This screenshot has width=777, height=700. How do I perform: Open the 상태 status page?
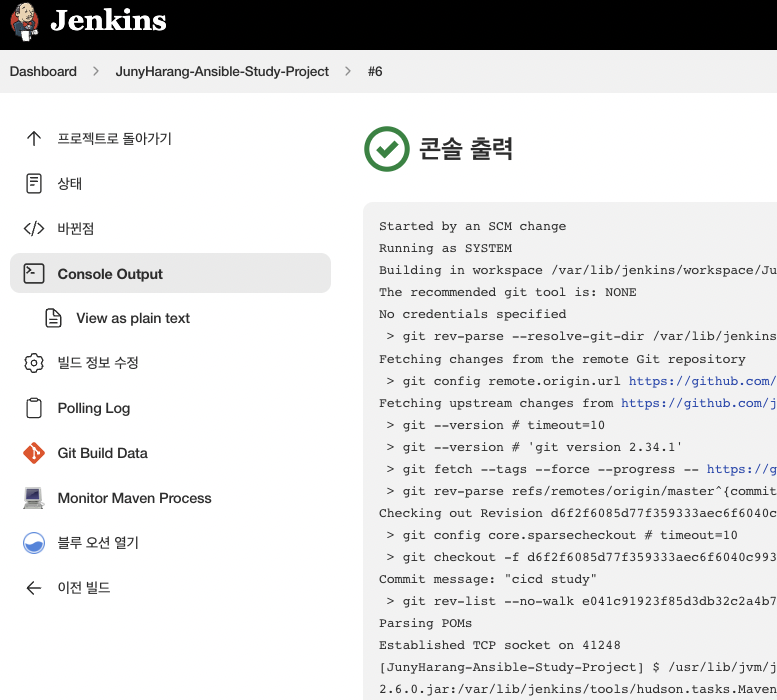pos(69,183)
